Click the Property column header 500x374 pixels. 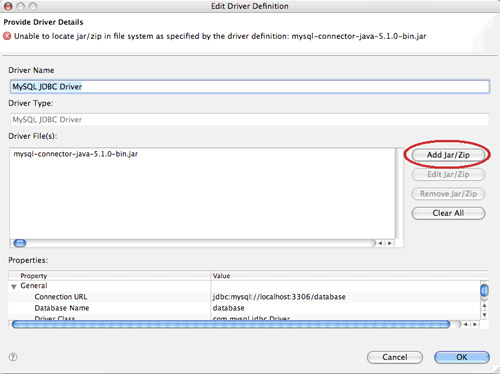(110, 276)
